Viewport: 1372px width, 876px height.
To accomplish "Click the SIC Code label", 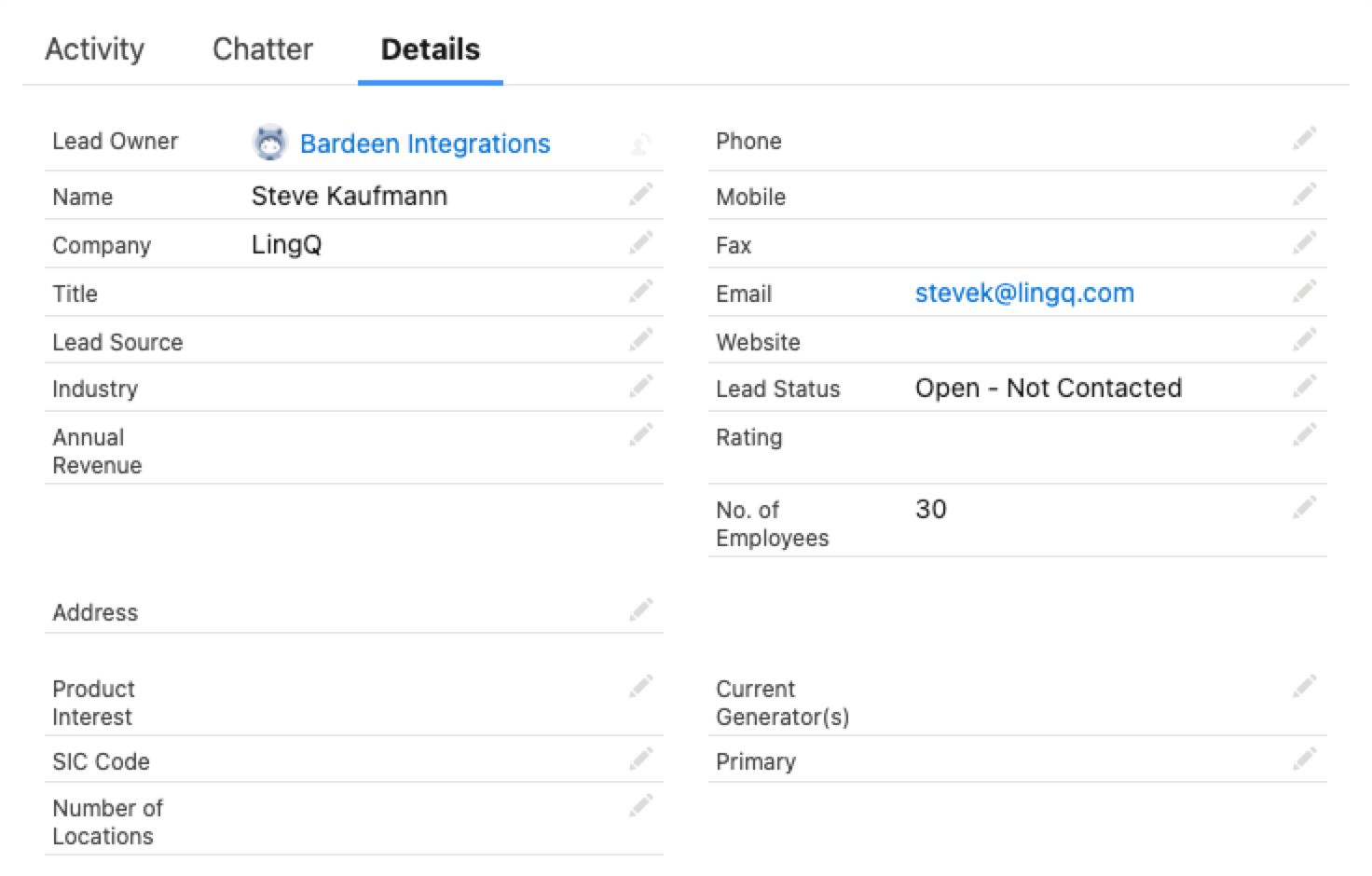I will point(101,761).
